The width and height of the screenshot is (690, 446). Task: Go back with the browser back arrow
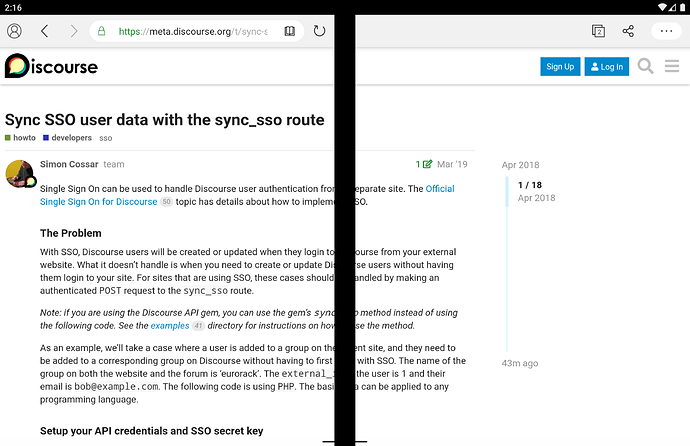click(x=44, y=31)
